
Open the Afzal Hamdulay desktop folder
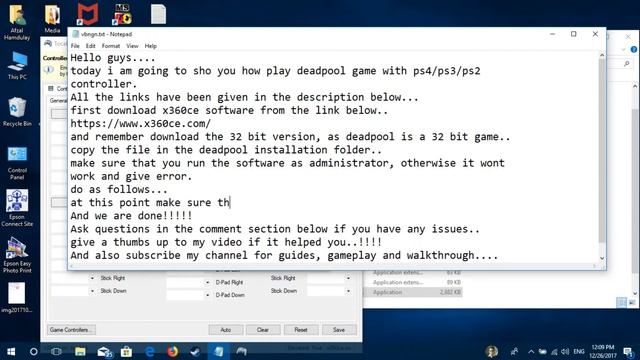tap(17, 22)
